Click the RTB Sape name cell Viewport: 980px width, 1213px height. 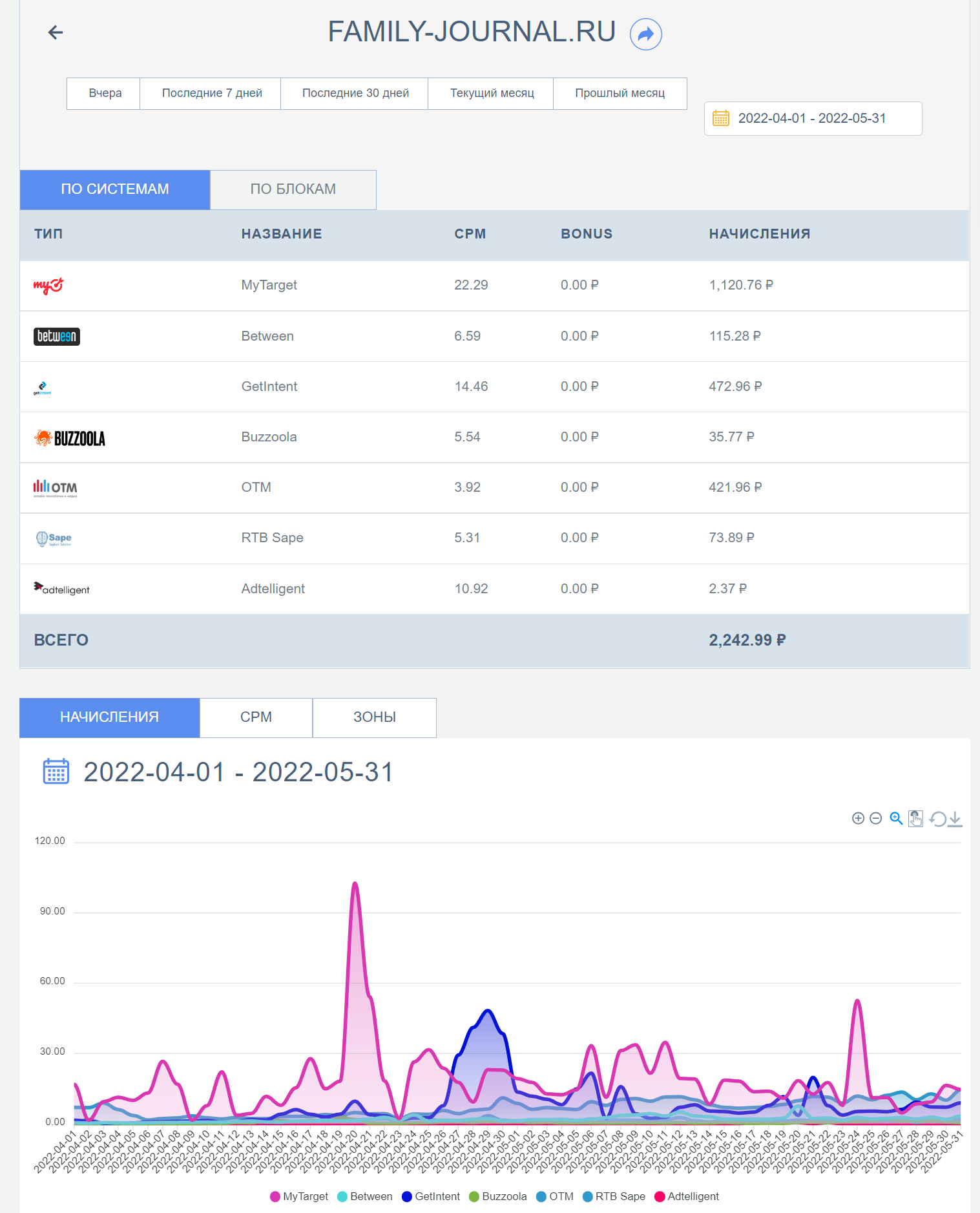(273, 538)
